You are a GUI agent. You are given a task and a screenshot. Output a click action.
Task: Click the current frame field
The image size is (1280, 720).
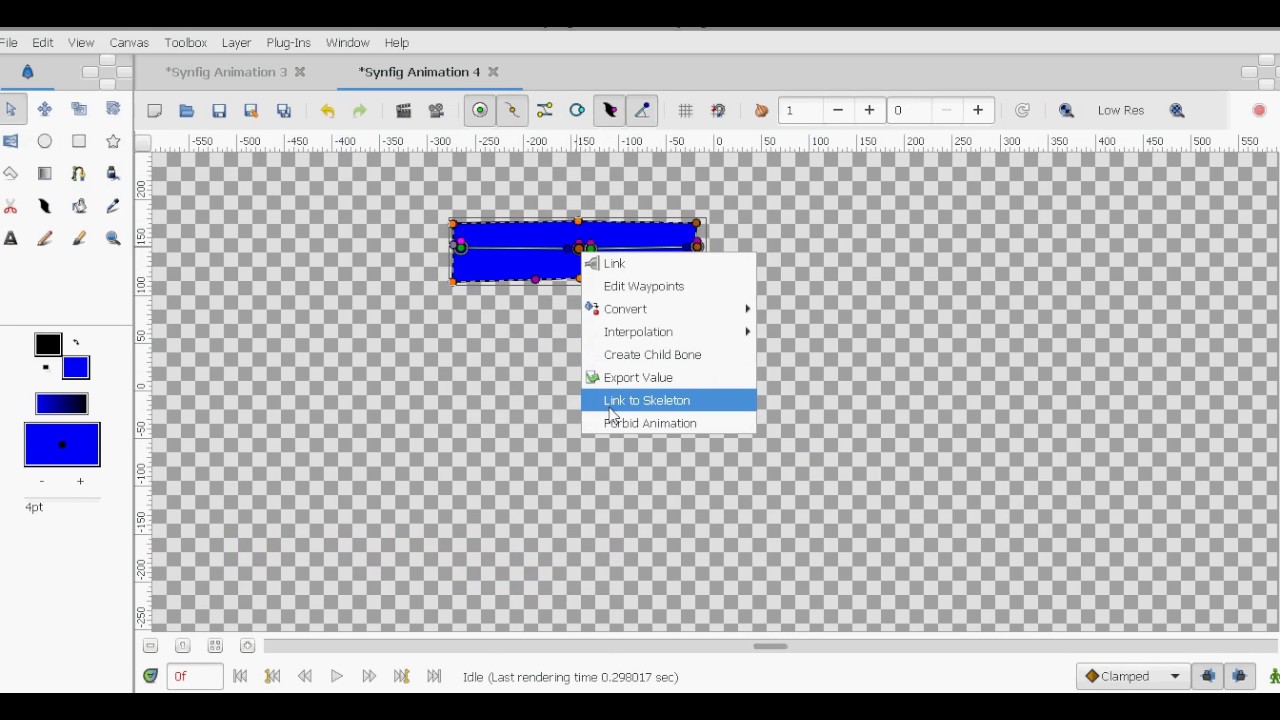point(194,677)
